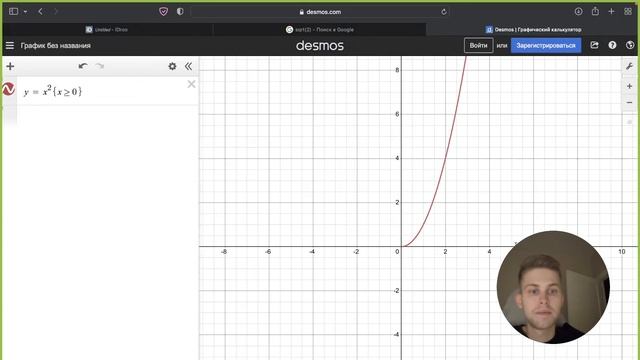Open the Desmos hamburger menu
This screenshot has width=640, height=360.
[10, 45]
